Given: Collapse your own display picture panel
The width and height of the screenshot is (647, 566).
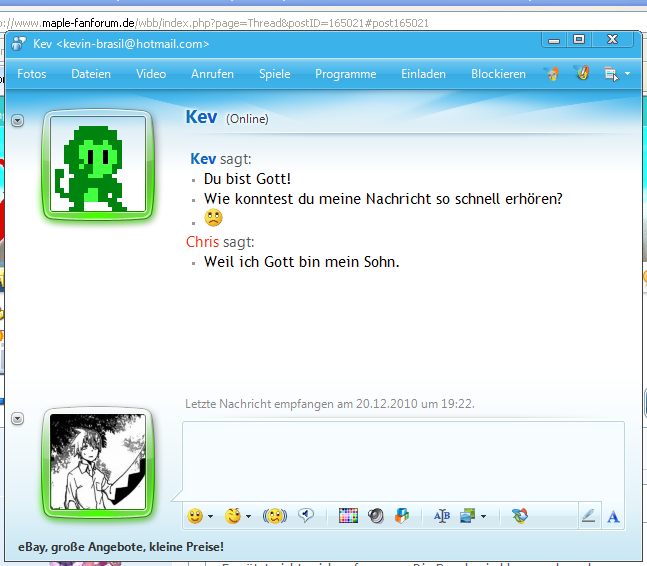Looking at the screenshot, I should (17, 417).
